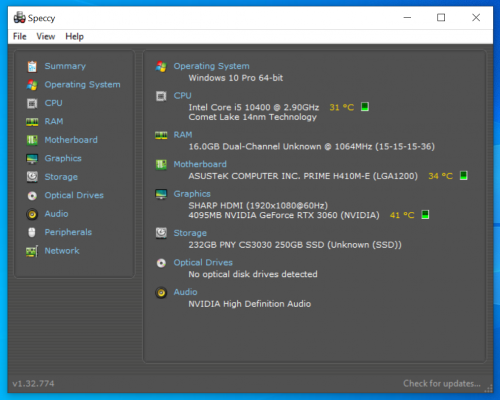Select Summary in the sidebar

click(65, 66)
